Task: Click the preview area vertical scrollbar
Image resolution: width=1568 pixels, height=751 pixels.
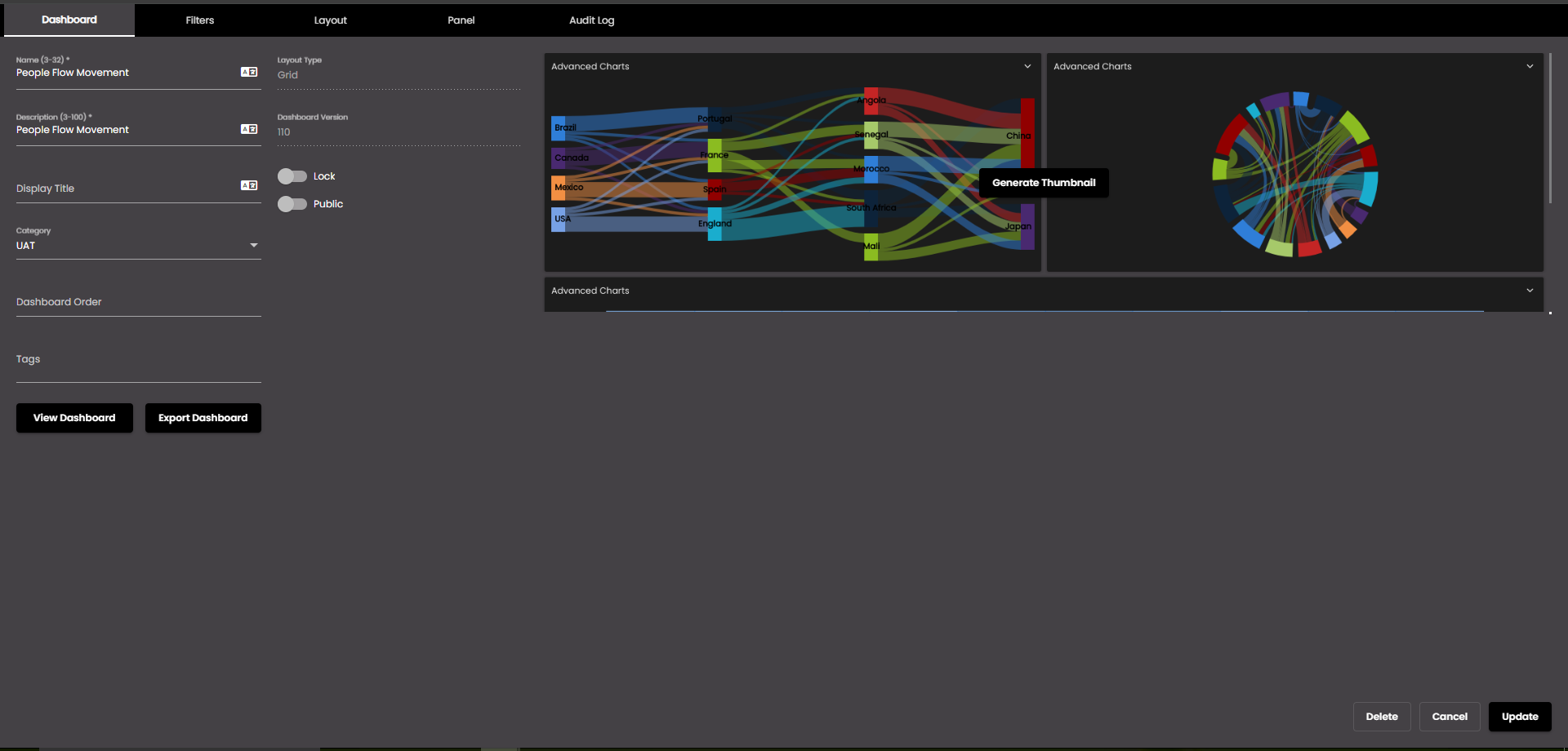Action: pos(1550,129)
